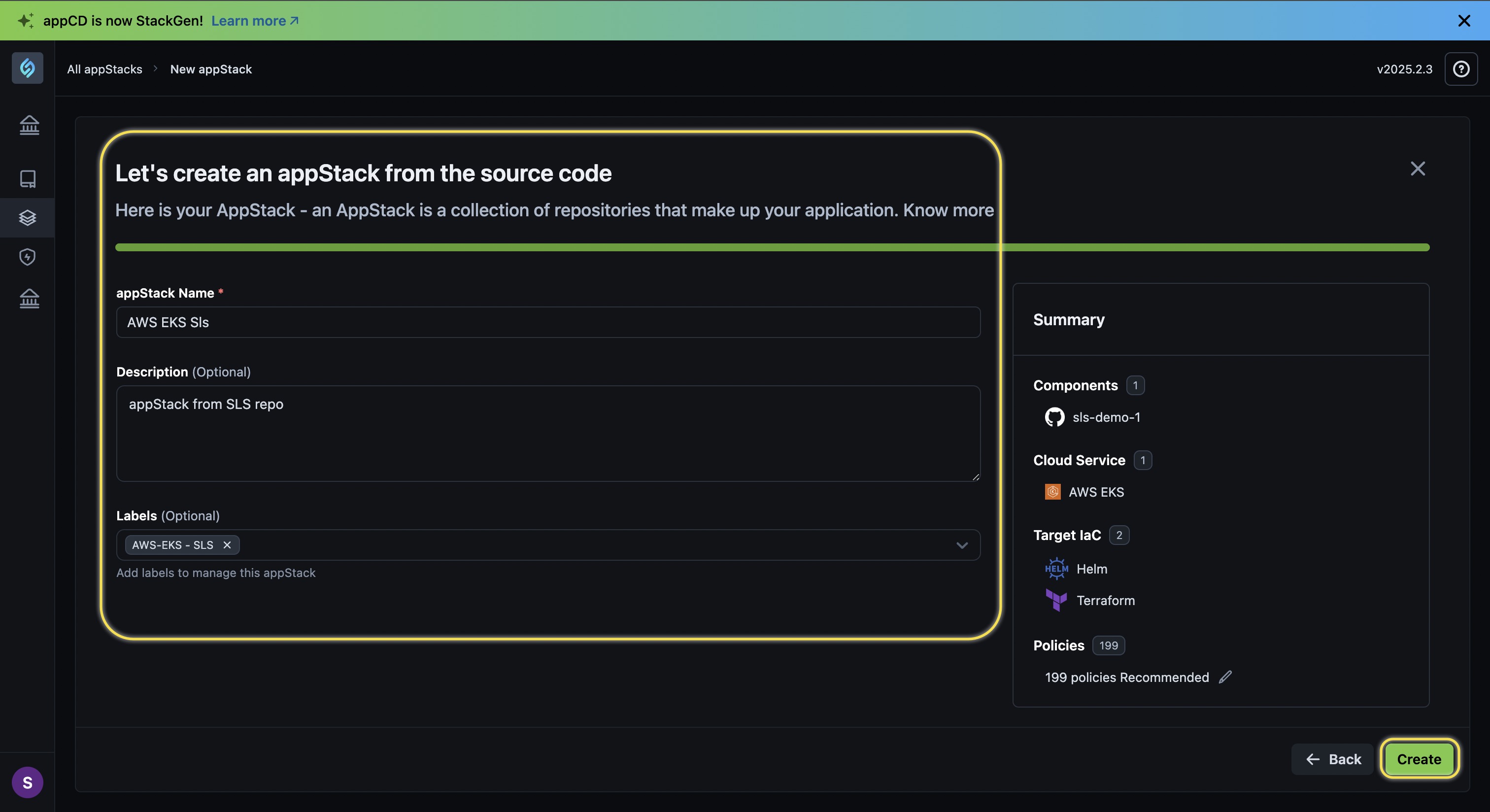Remove the AWS-EKS - SLS label
1490x812 pixels.
coord(227,545)
